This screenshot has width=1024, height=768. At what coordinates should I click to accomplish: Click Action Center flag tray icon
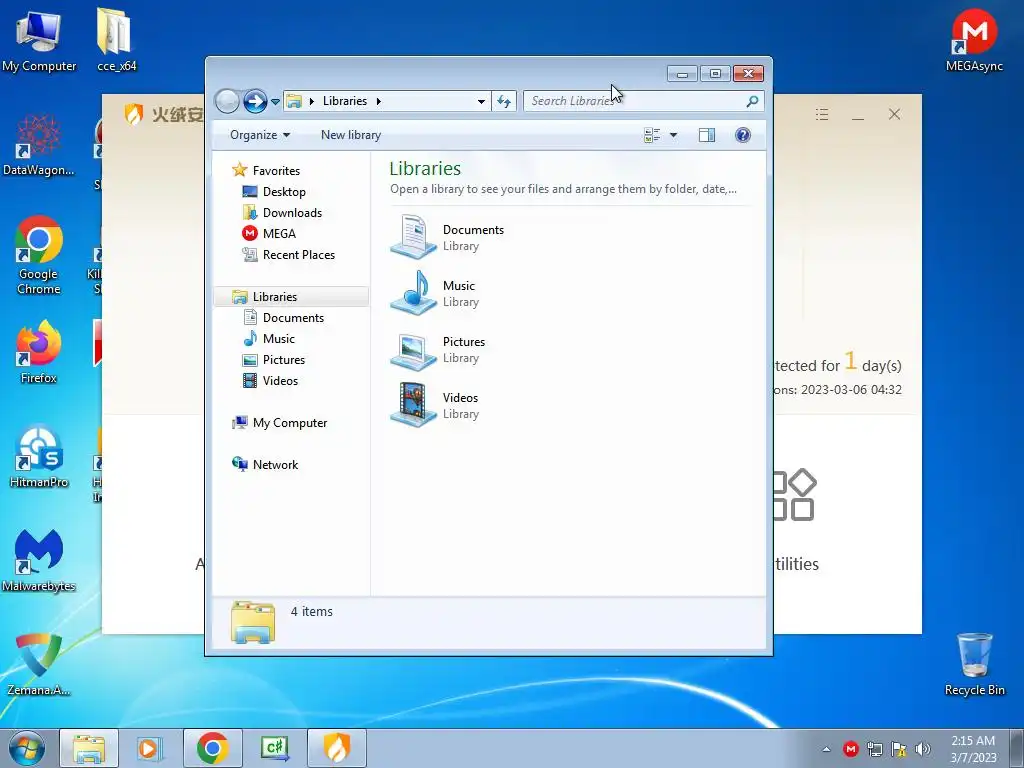(899, 749)
